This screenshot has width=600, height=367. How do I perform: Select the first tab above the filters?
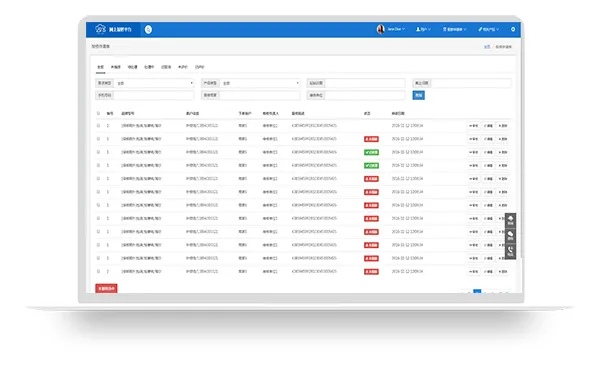100,67
